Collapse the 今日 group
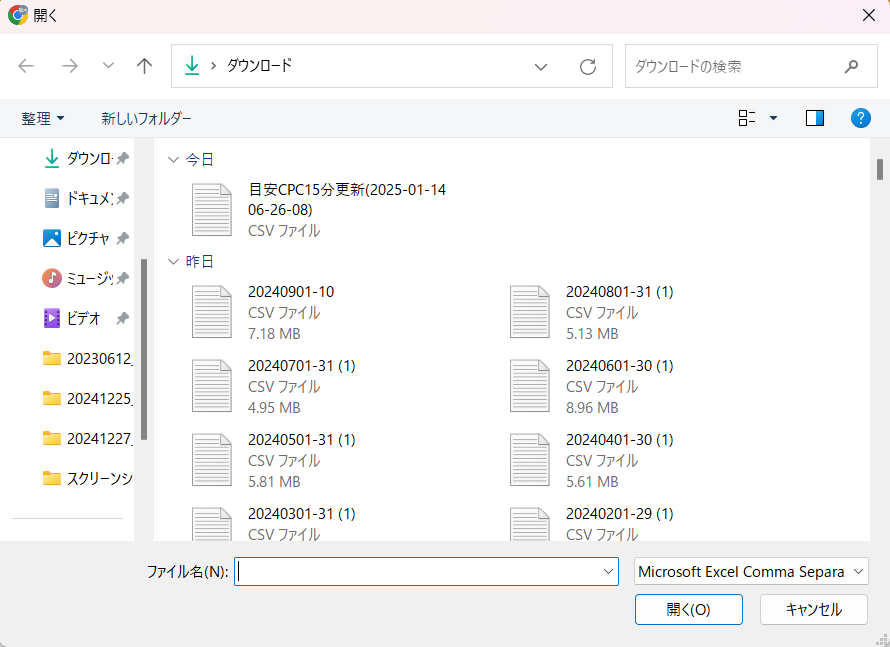 click(174, 159)
